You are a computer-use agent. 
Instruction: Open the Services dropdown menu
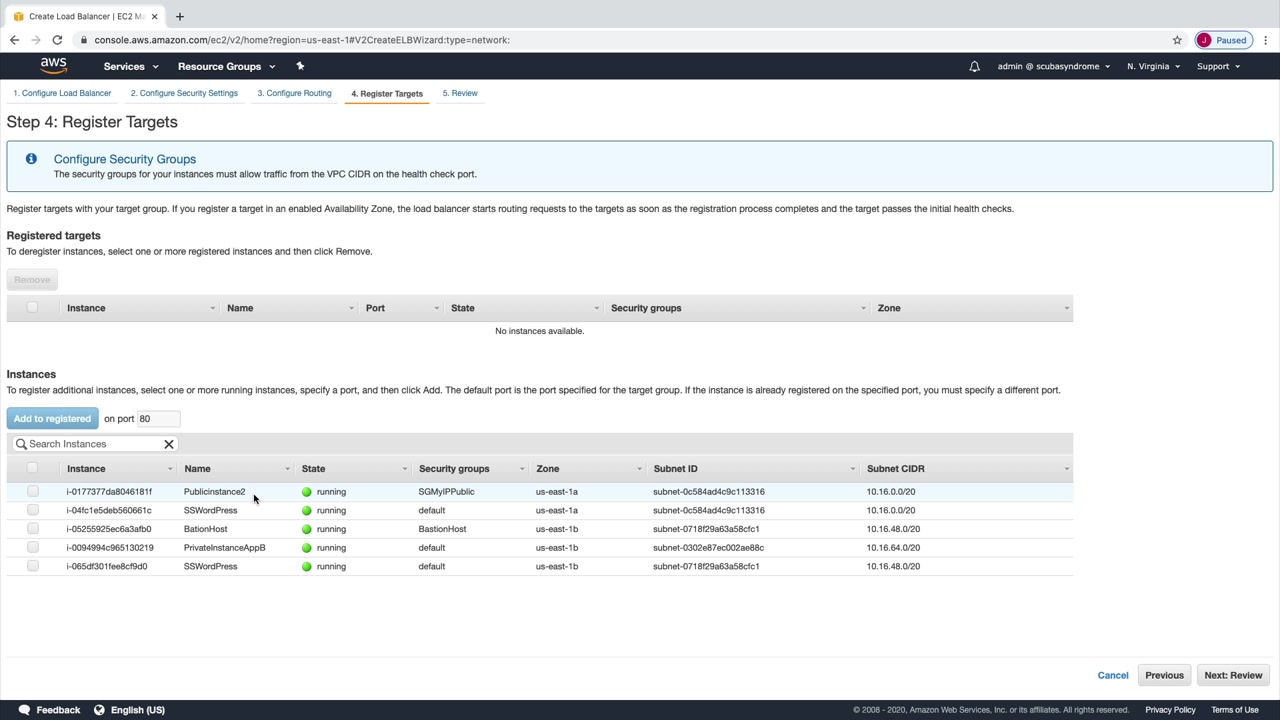(131, 67)
